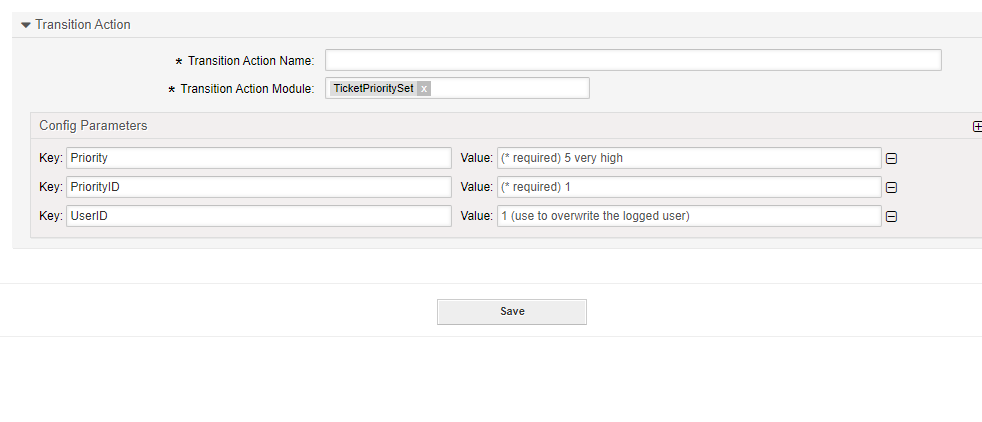Image resolution: width=982 pixels, height=422 pixels.
Task: Click the PriorityID key field
Action: pos(258,187)
